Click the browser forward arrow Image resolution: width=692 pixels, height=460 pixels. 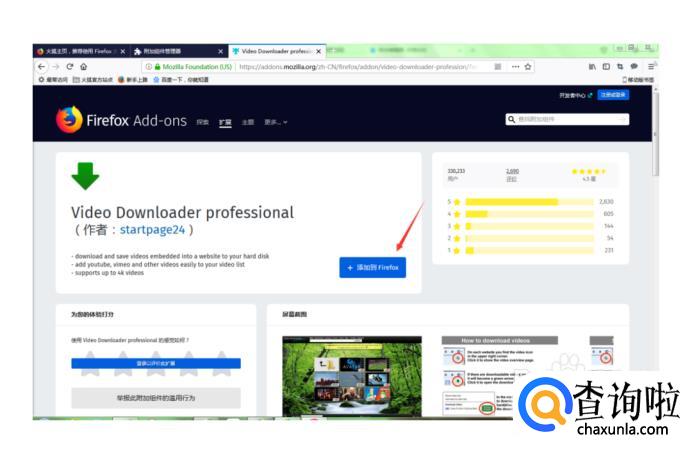(x=56, y=67)
